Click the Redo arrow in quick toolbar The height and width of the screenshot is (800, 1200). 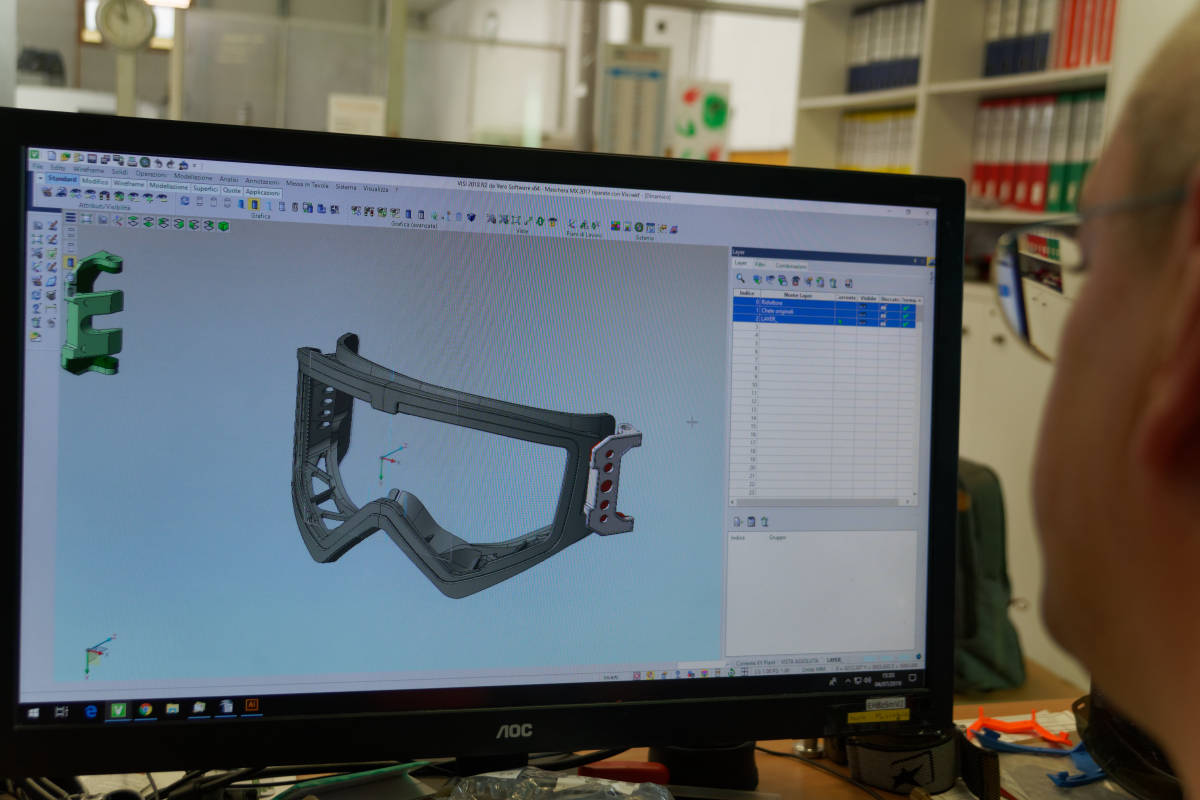(170, 163)
